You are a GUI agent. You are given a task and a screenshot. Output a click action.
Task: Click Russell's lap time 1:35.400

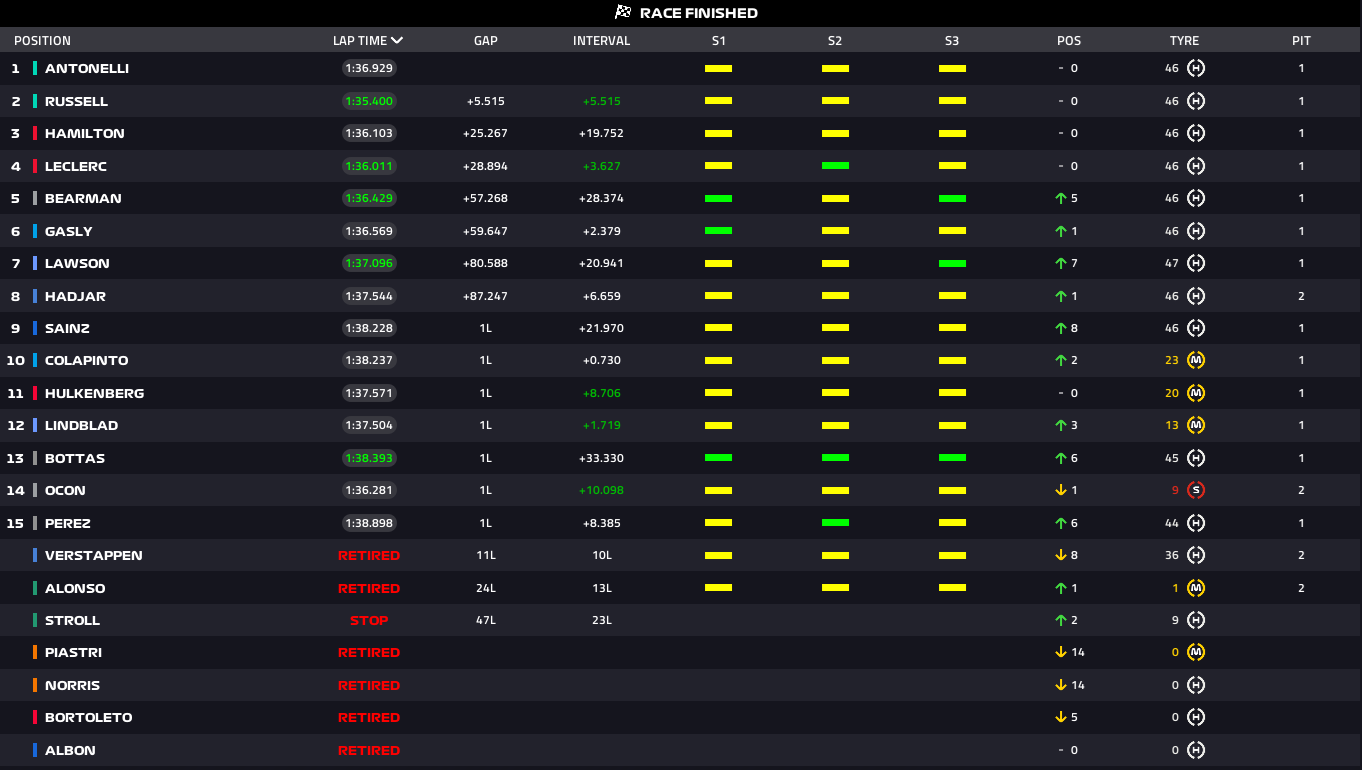[369, 101]
